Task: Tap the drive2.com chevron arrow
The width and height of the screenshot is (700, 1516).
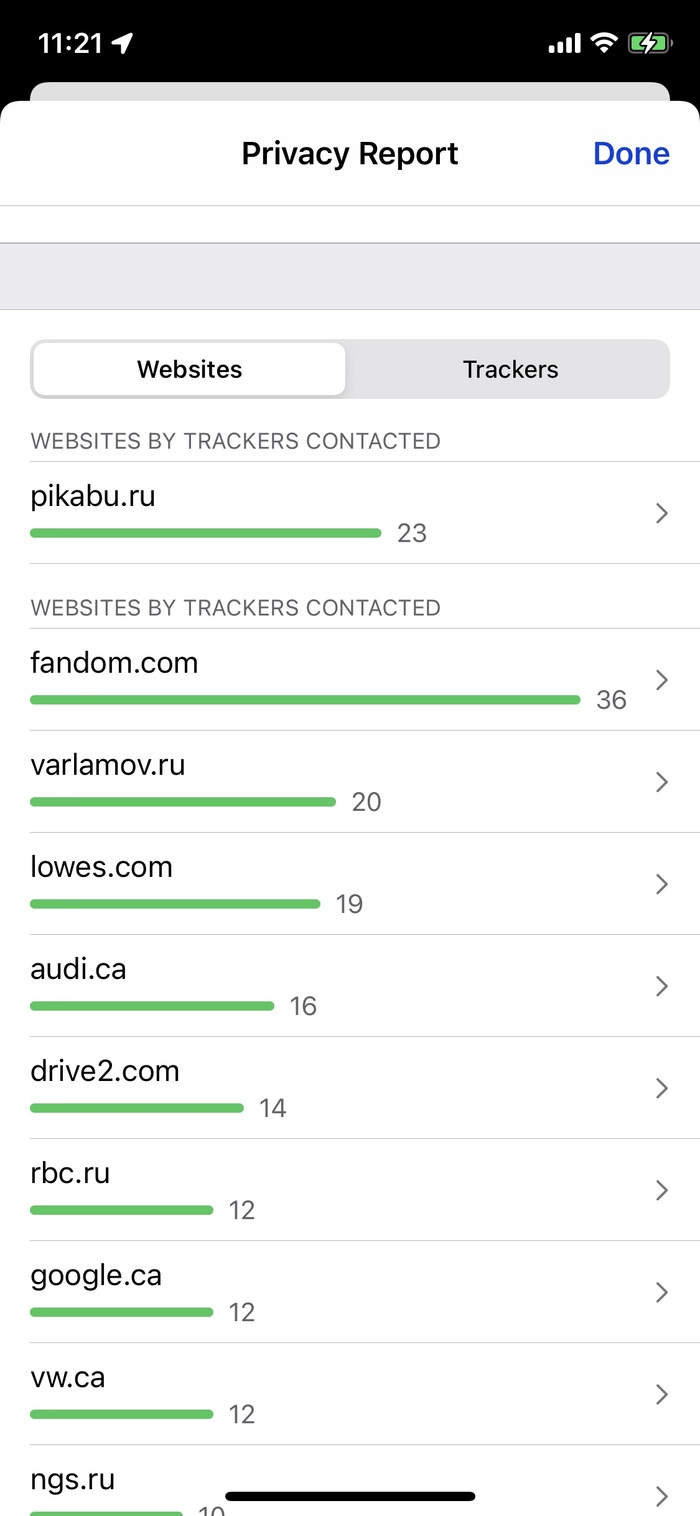Action: 661,1088
